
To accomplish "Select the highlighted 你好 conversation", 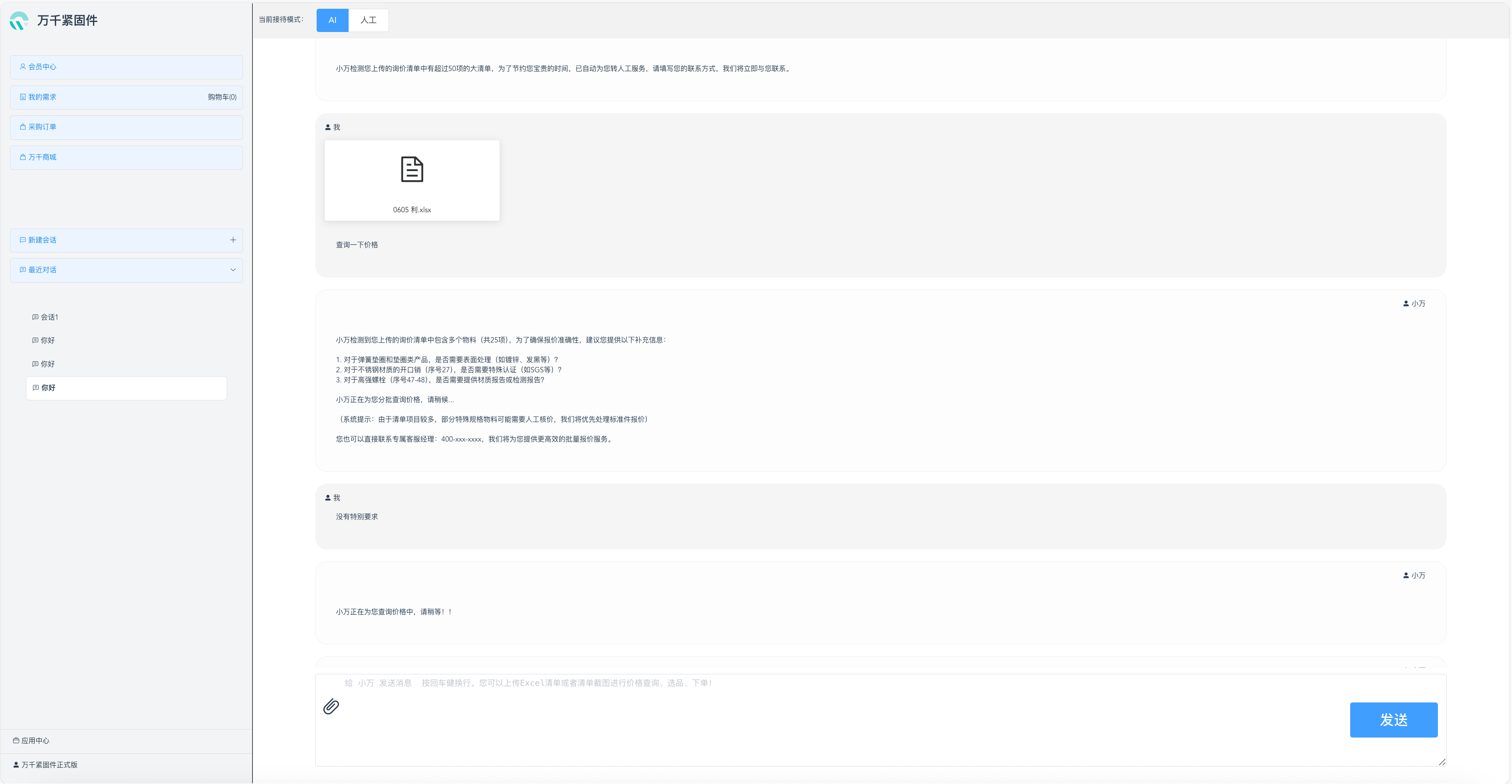I will pos(48,388).
